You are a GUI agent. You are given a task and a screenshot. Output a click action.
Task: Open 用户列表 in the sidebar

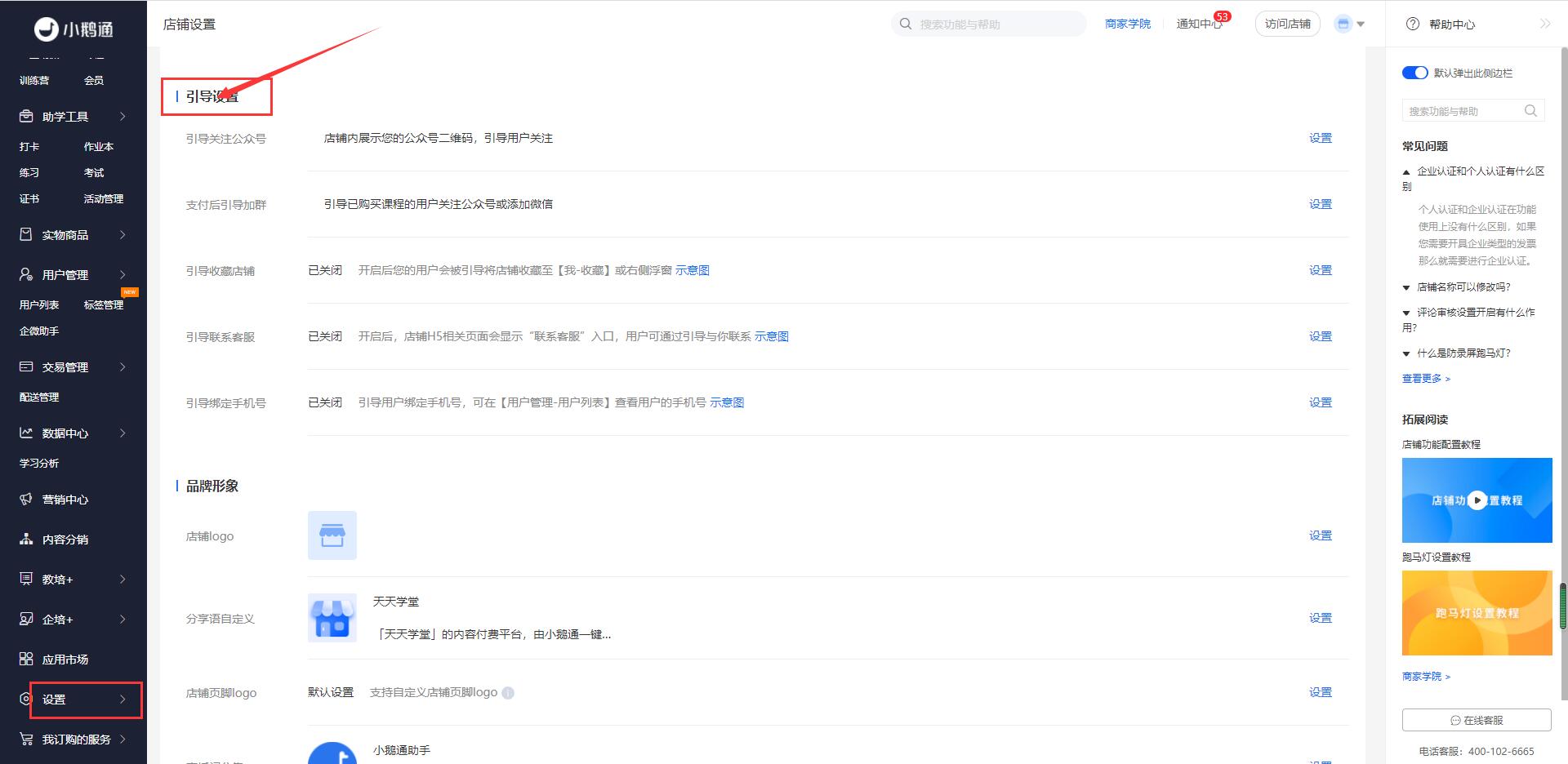pos(39,305)
